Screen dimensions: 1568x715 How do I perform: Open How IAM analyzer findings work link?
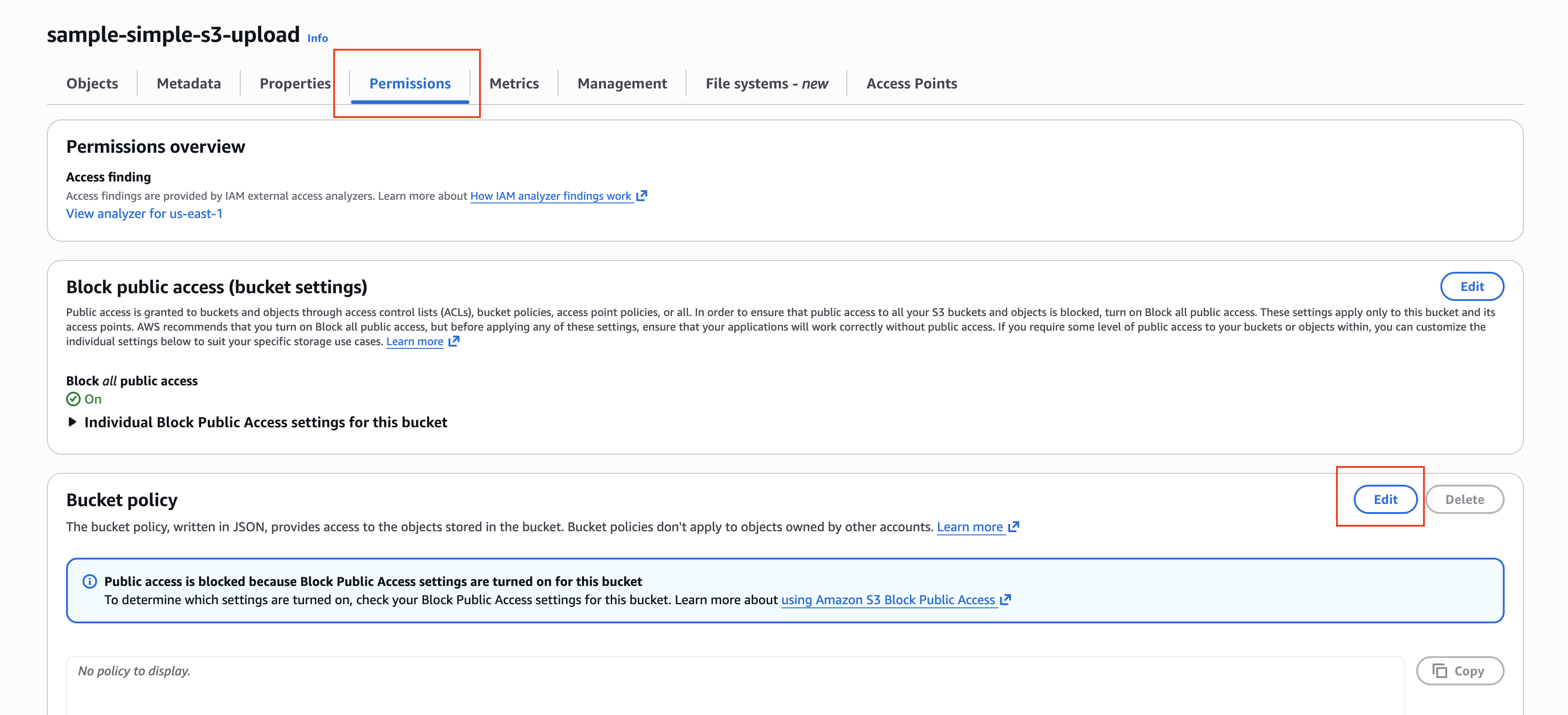click(558, 196)
